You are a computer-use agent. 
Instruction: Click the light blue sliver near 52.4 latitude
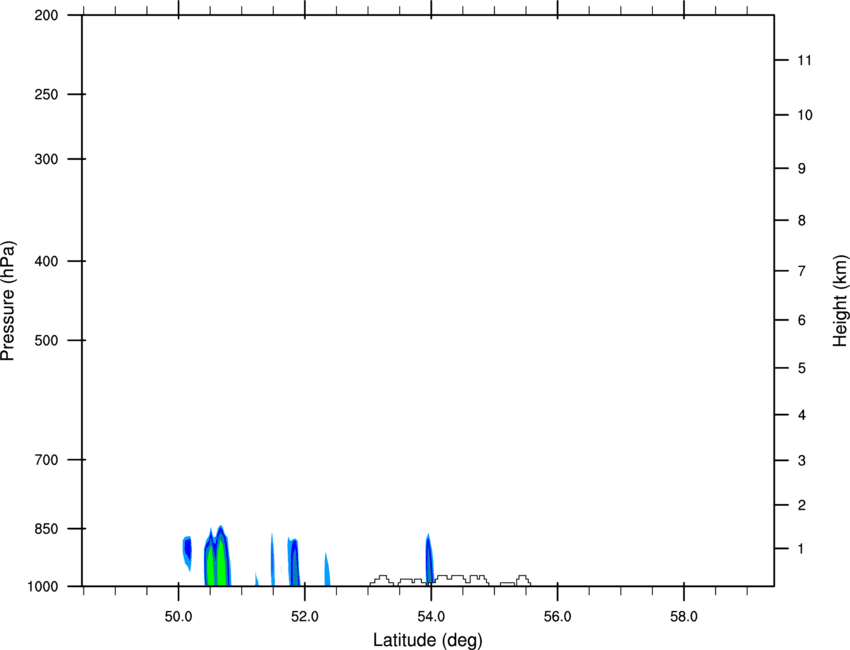tap(327, 570)
